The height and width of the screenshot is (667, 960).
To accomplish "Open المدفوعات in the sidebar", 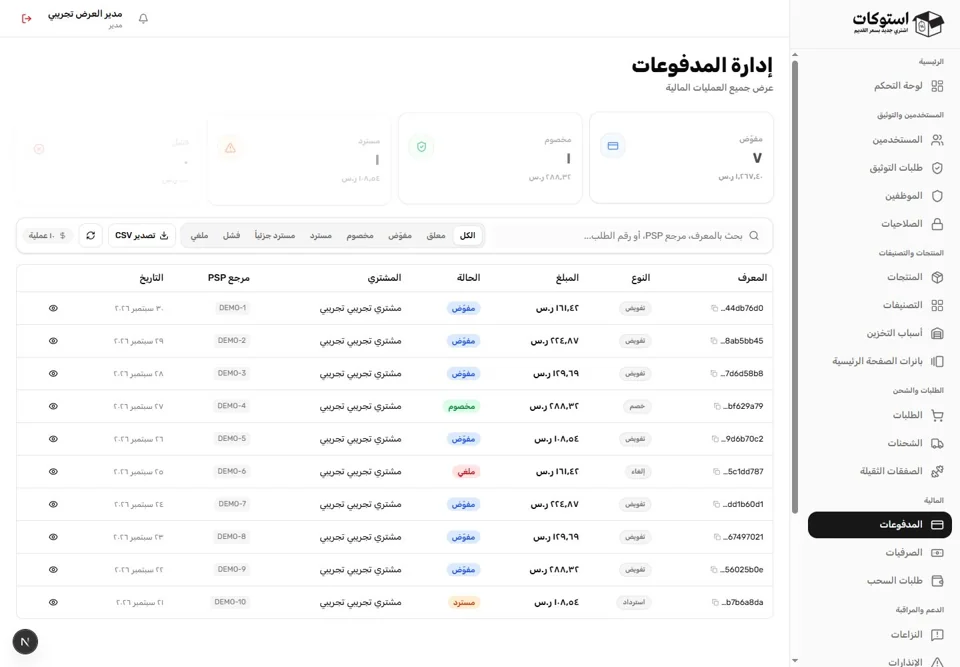I will 880,525.
